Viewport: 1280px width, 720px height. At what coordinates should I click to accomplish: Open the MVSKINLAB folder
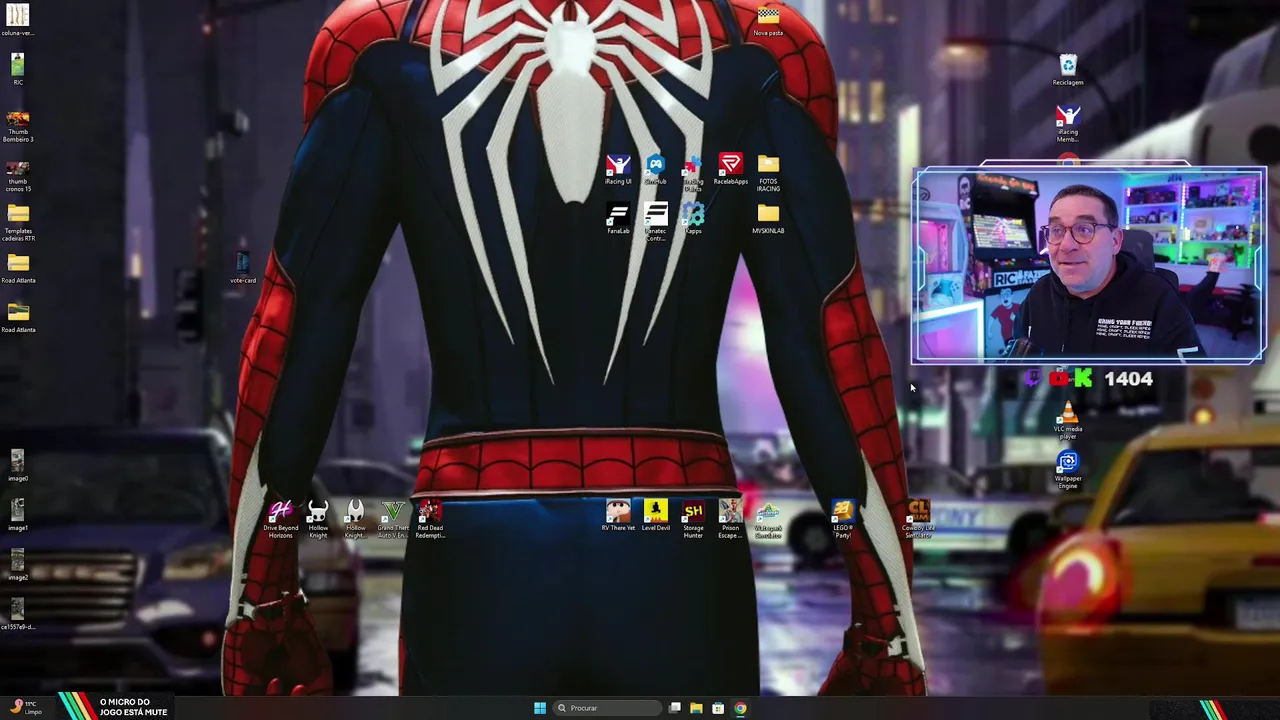click(768, 219)
